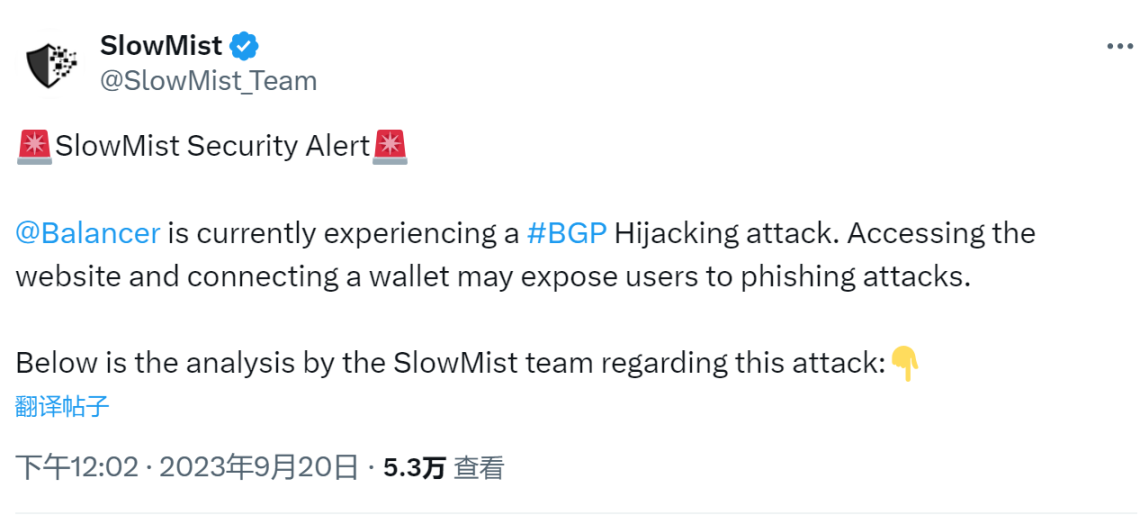Open the SlowMist display name profile link
The width and height of the screenshot is (1140, 515).
pos(161,45)
